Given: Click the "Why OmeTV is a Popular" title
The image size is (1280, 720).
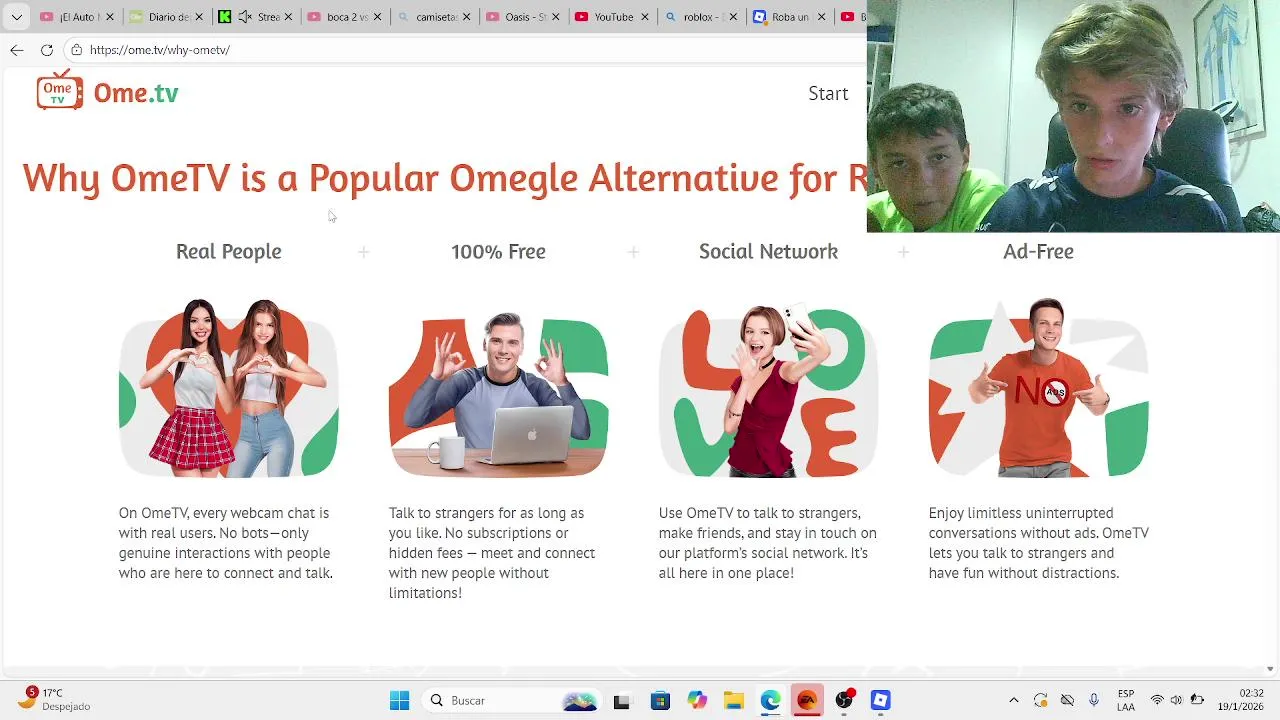Looking at the screenshot, I should click(x=444, y=178).
